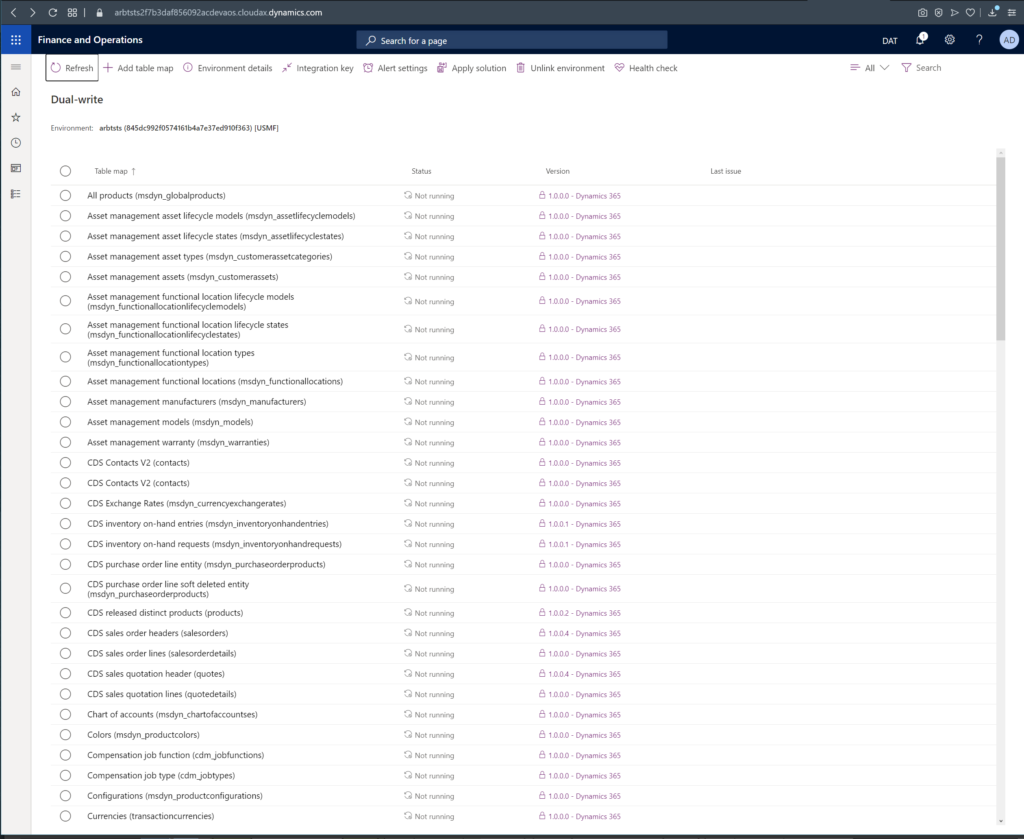
Task: Open the All filter dropdown
Action: (869, 68)
